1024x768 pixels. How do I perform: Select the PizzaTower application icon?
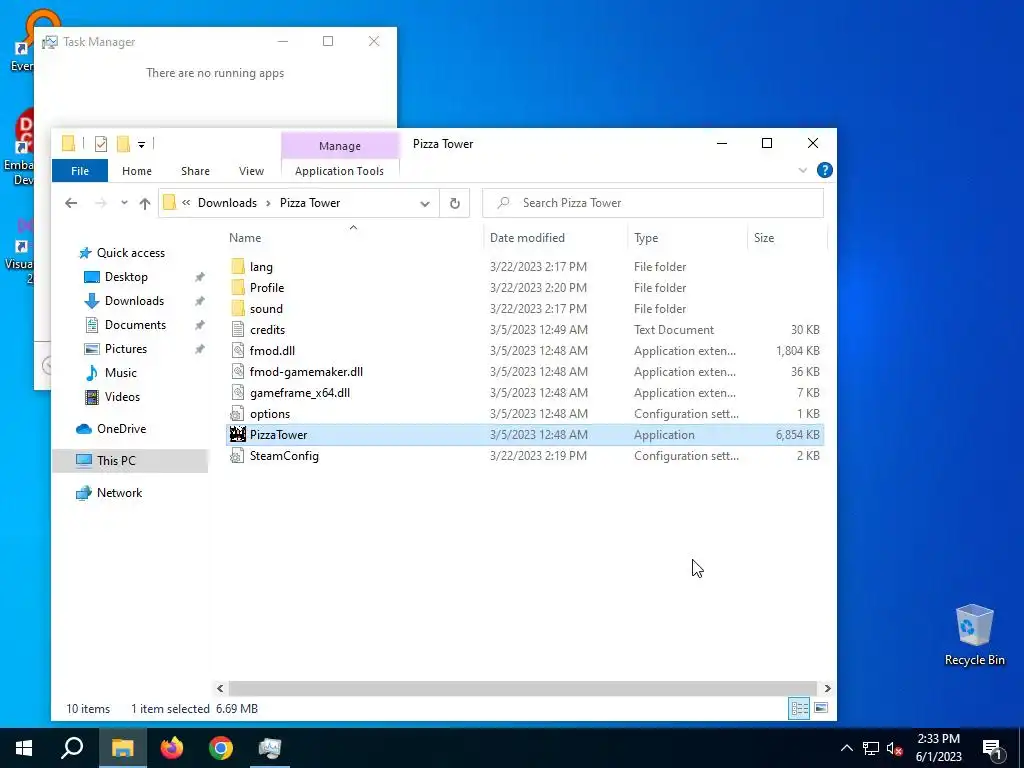pyautogui.click(x=238, y=434)
